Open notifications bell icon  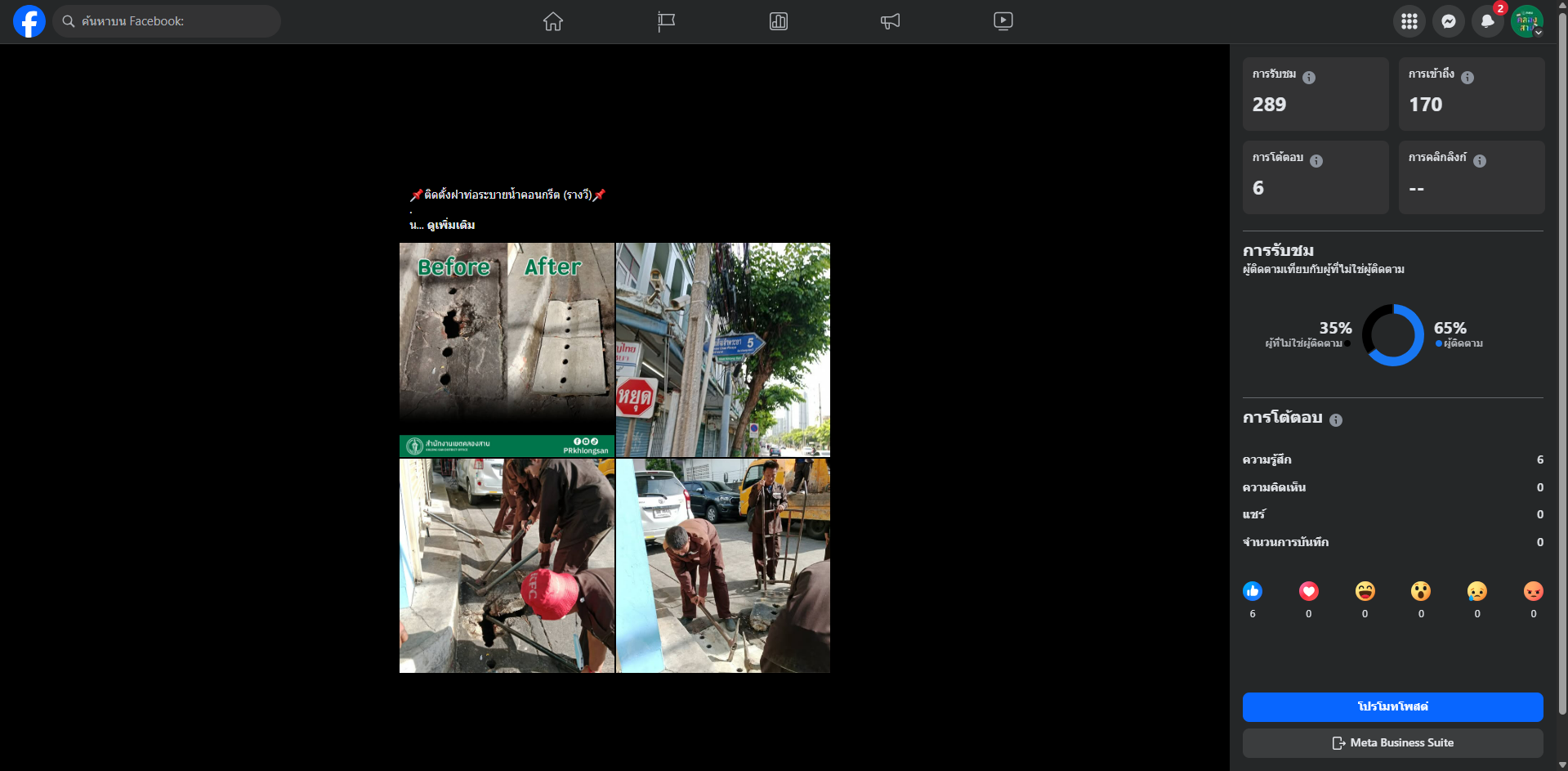[x=1488, y=21]
